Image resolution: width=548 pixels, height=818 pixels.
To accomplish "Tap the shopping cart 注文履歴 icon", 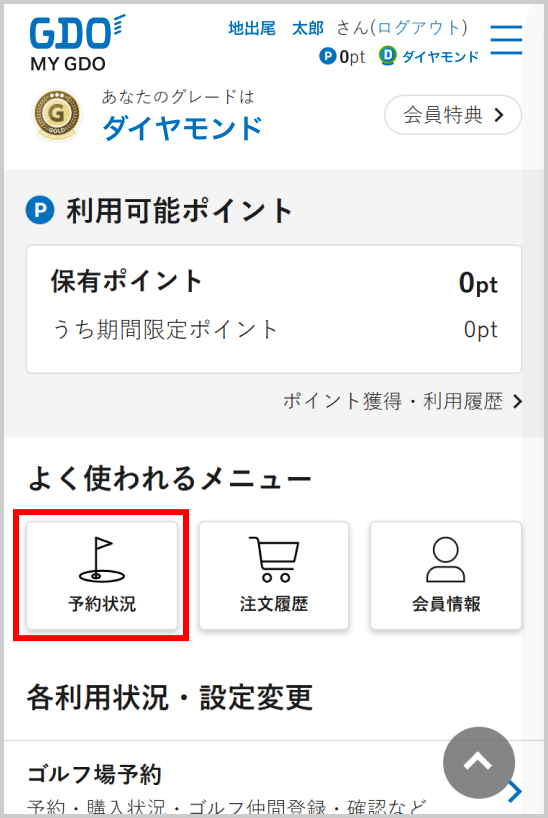I will click(x=274, y=559).
